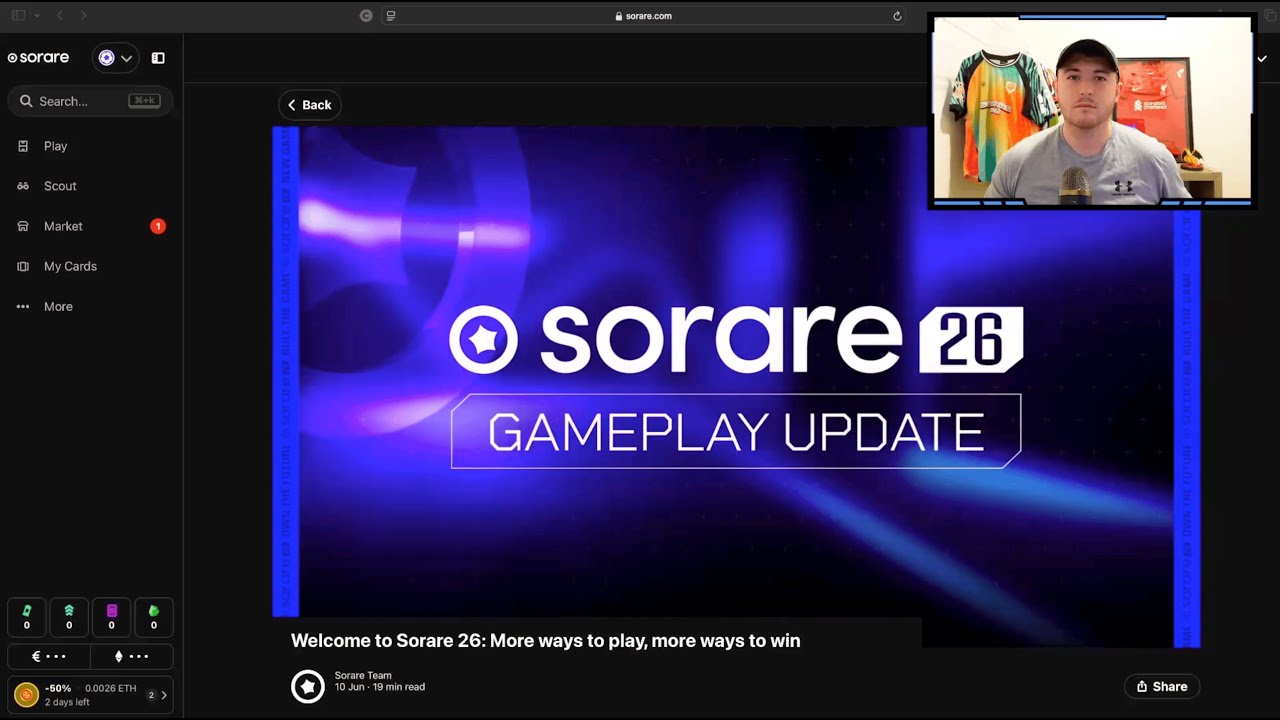1280x720 pixels.
Task: Click the 0.0026 ETH offer price
Action: click(110, 688)
